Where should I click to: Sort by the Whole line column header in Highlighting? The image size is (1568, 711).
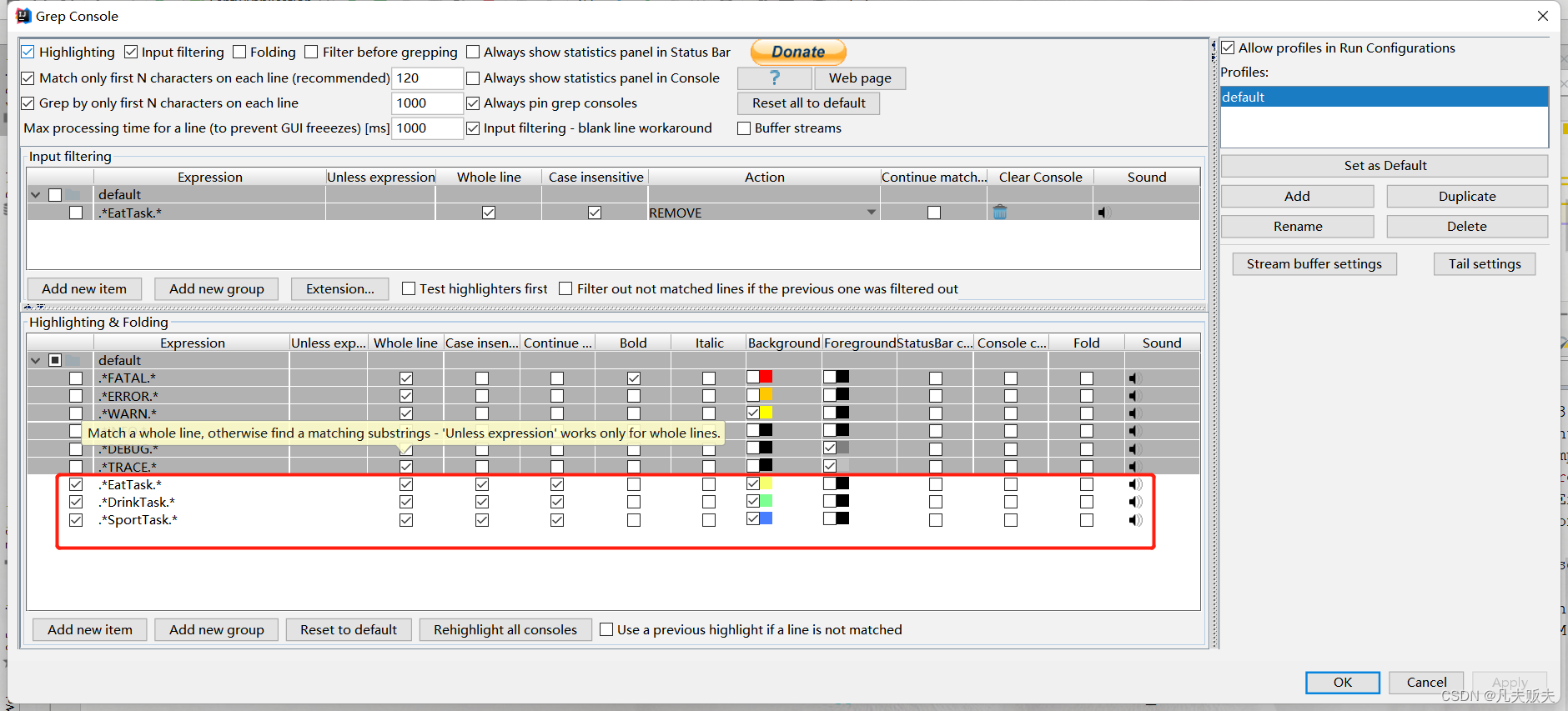pos(405,343)
